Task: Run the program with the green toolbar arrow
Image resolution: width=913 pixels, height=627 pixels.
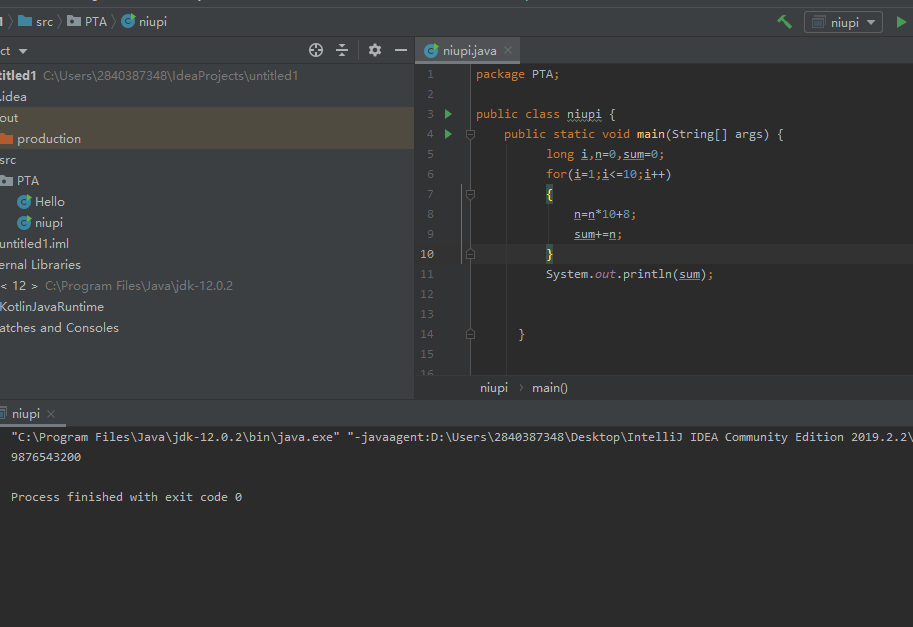Action: pyautogui.click(x=902, y=22)
